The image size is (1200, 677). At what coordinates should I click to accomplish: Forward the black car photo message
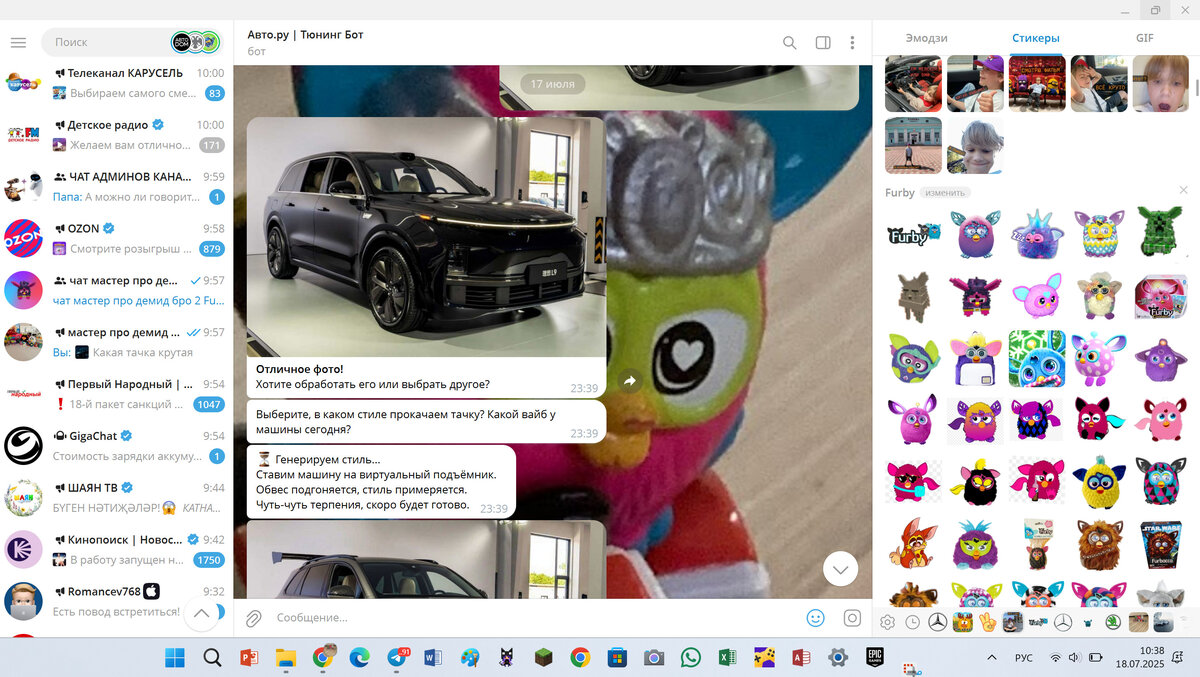point(630,380)
